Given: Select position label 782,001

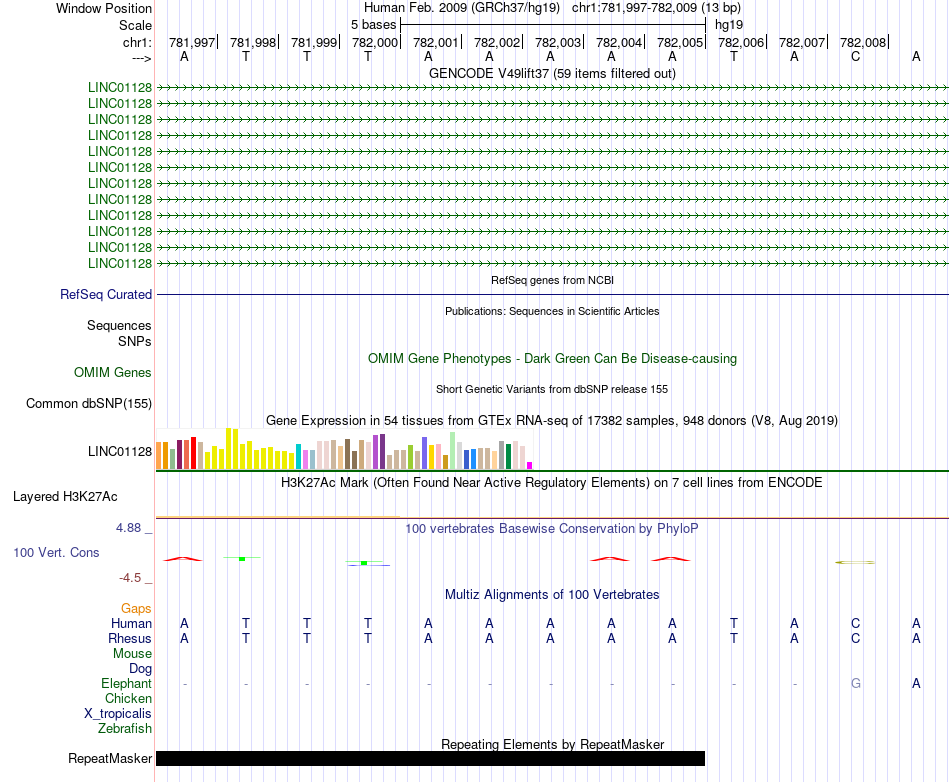Looking at the screenshot, I should [436, 42].
